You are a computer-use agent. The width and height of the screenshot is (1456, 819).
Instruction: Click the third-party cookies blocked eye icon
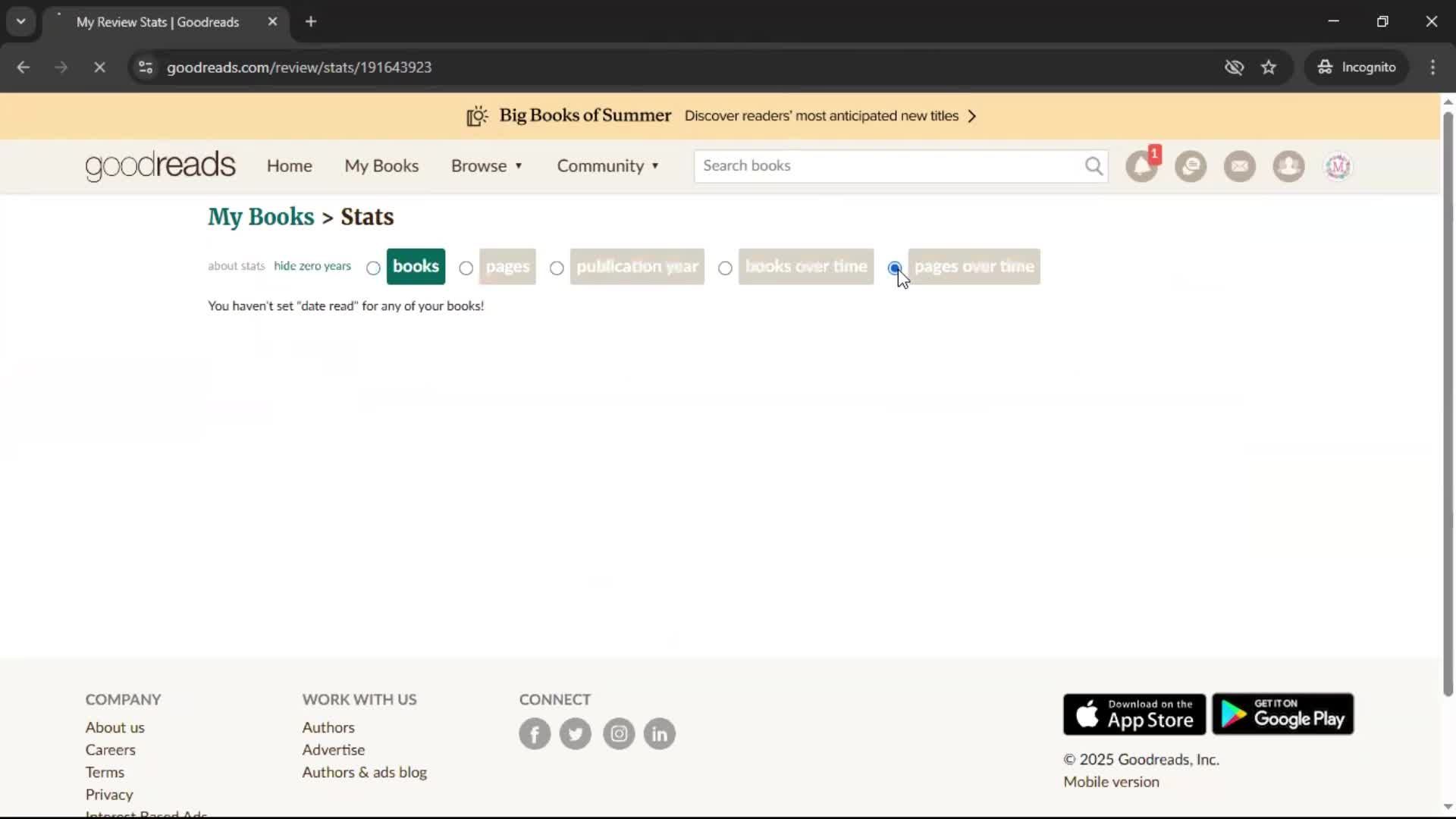pyautogui.click(x=1234, y=67)
